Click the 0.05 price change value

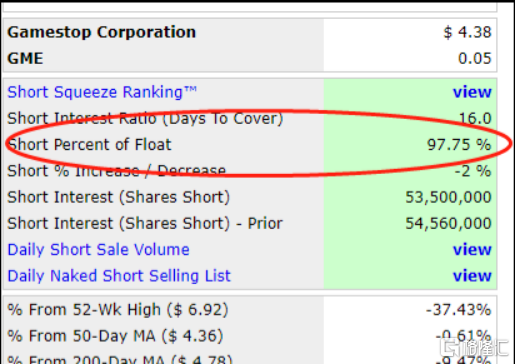(x=475, y=59)
